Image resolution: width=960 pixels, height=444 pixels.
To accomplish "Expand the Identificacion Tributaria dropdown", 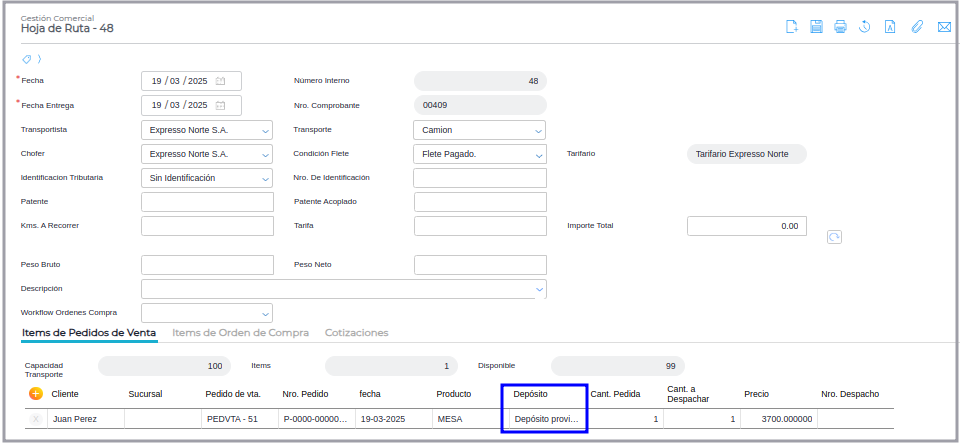I will tap(264, 178).
